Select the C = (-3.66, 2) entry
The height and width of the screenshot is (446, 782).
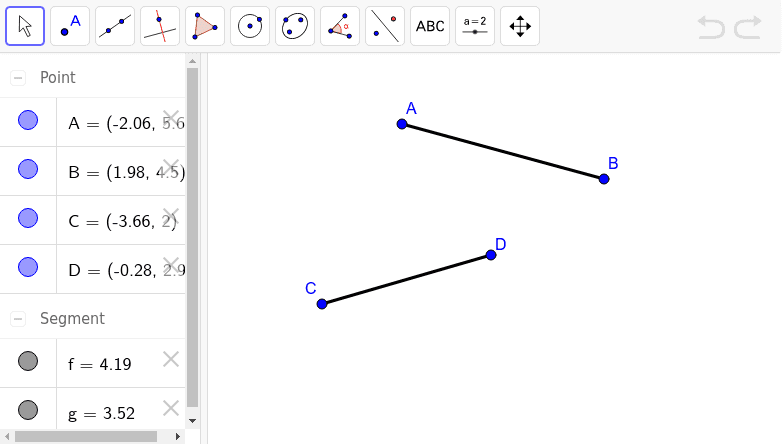121,221
